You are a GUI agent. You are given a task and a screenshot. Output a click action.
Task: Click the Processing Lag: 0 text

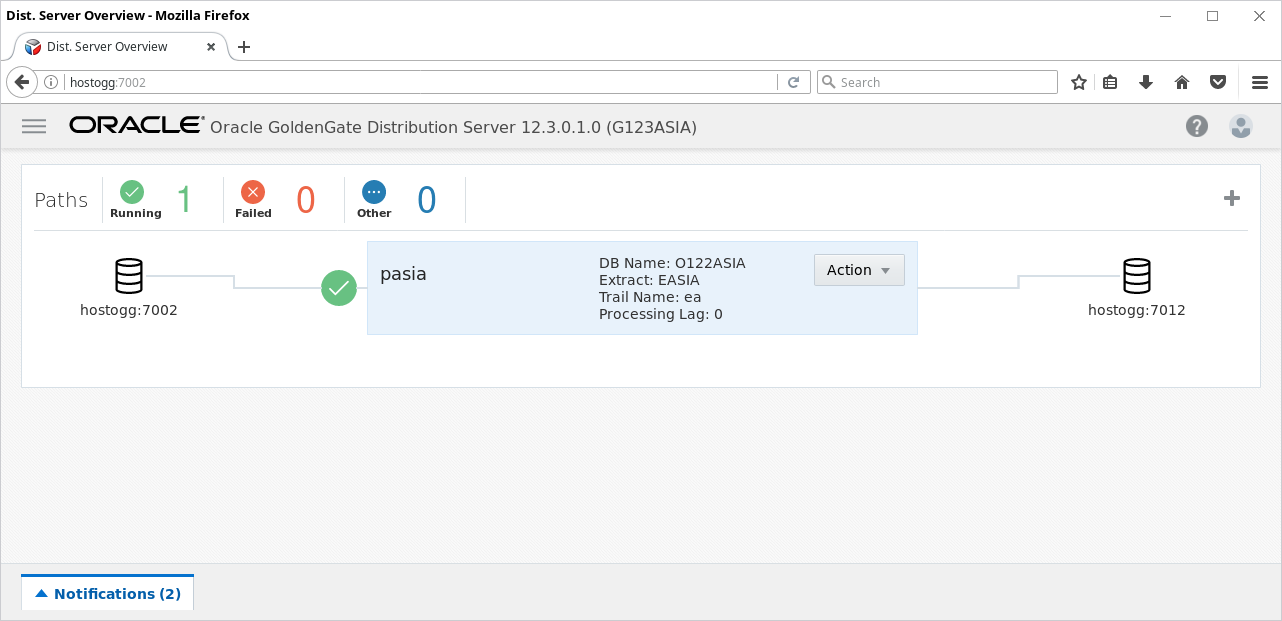[661, 314]
